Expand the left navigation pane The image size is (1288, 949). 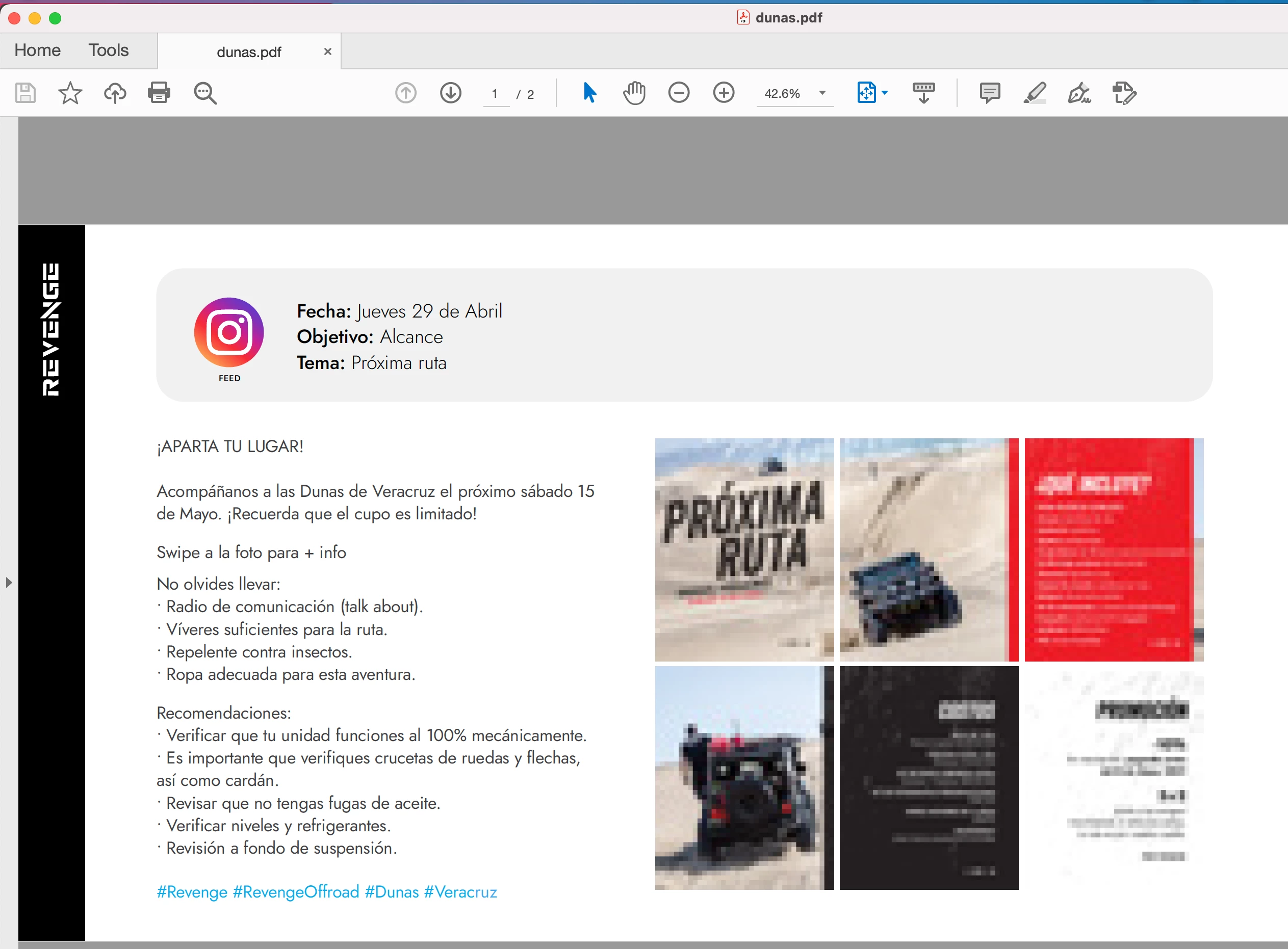tap(9, 583)
